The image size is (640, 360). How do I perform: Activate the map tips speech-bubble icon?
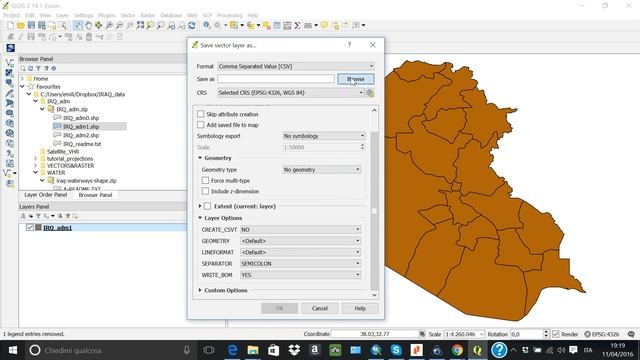click(324, 25)
